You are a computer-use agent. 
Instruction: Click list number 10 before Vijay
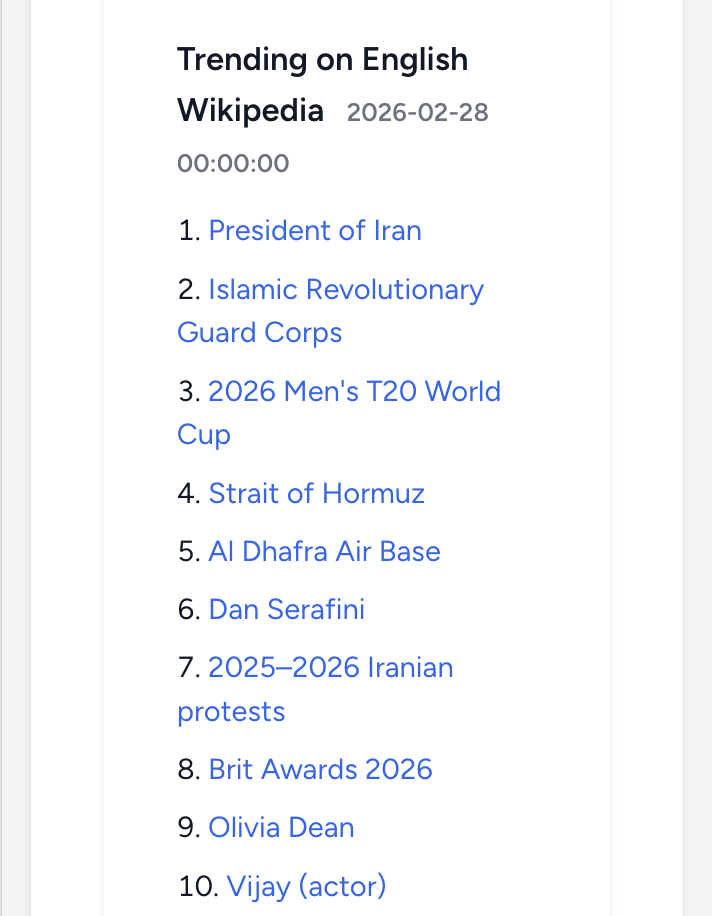coord(197,886)
